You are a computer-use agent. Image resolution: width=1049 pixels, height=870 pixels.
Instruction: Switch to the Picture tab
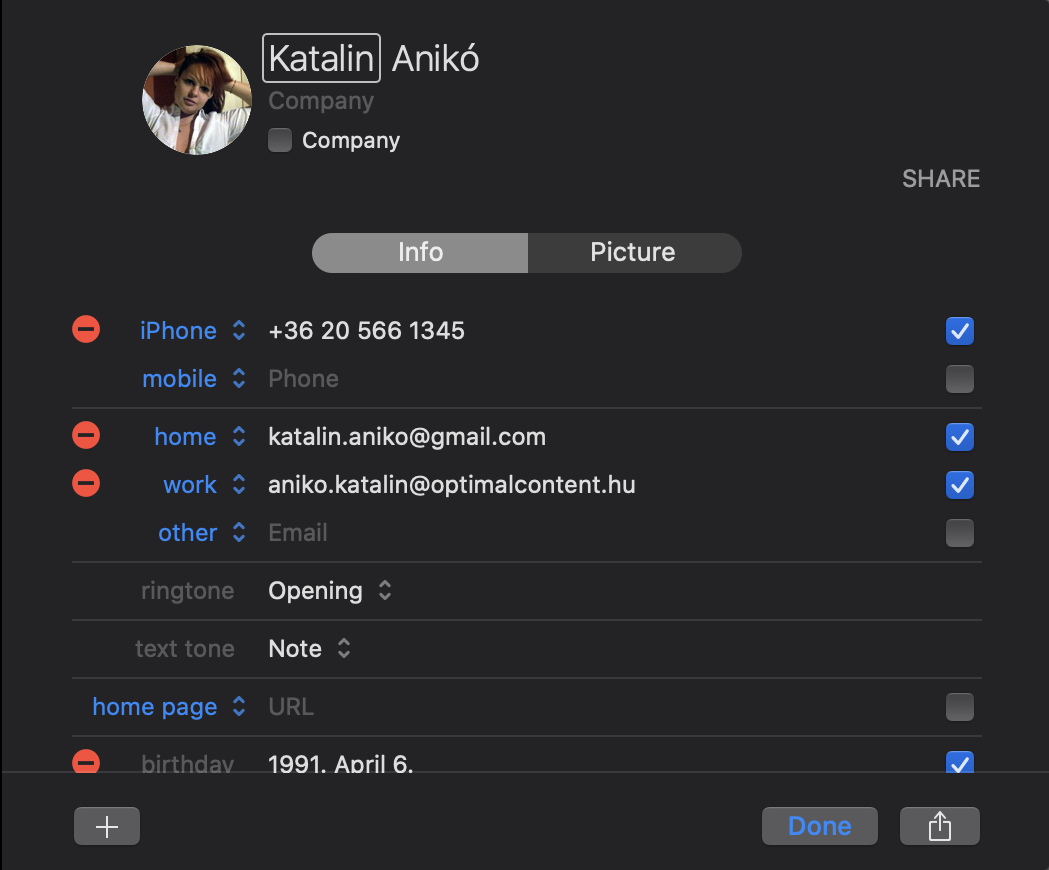click(x=633, y=252)
